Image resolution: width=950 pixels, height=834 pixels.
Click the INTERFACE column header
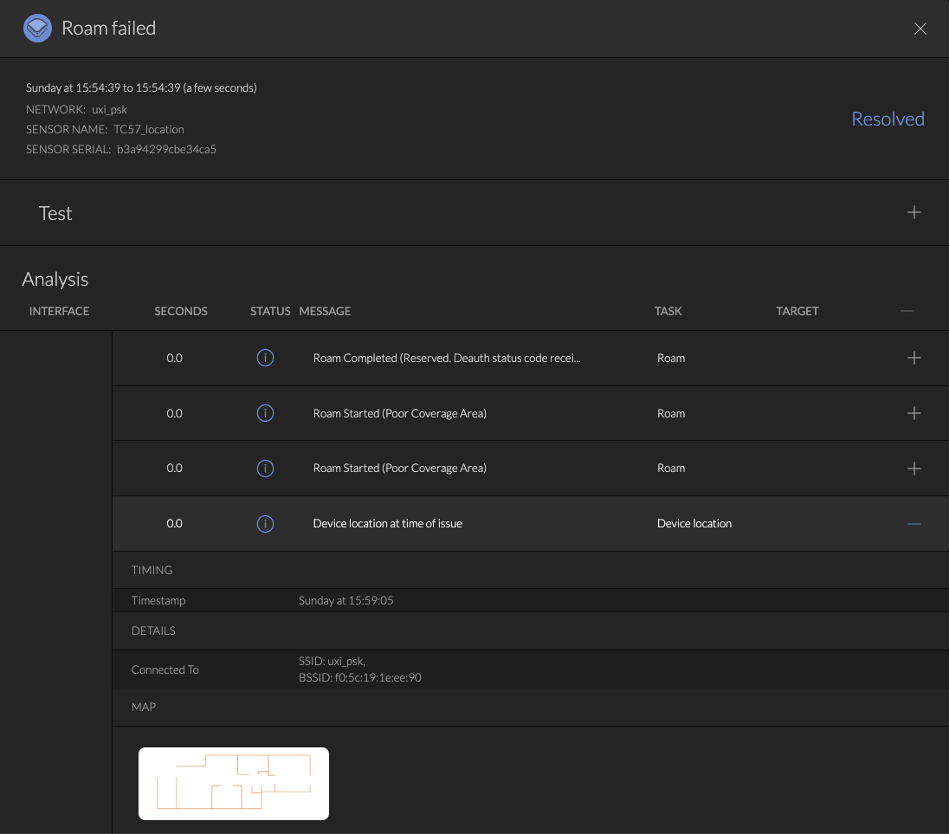click(59, 311)
